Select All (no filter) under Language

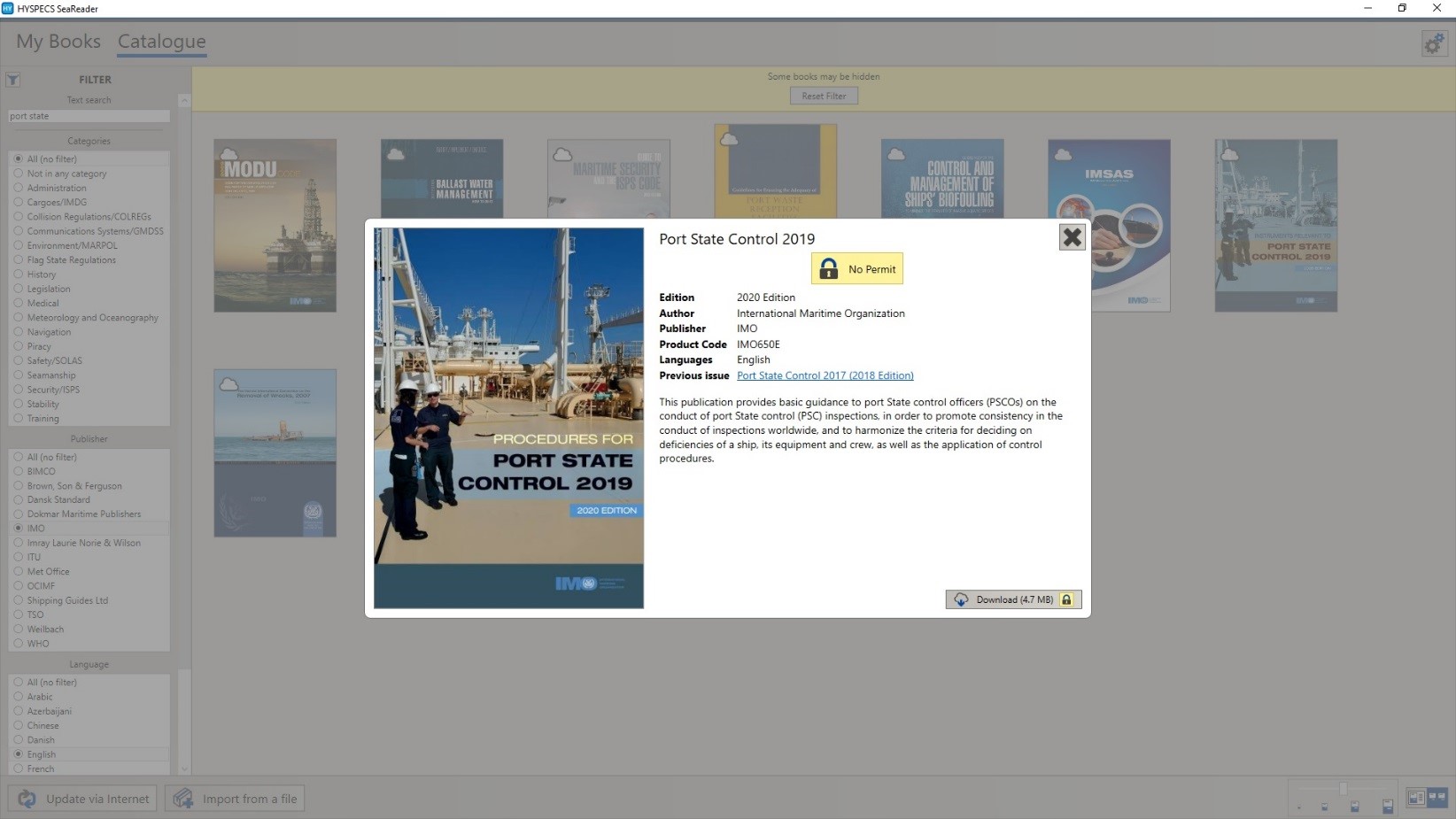click(51, 683)
